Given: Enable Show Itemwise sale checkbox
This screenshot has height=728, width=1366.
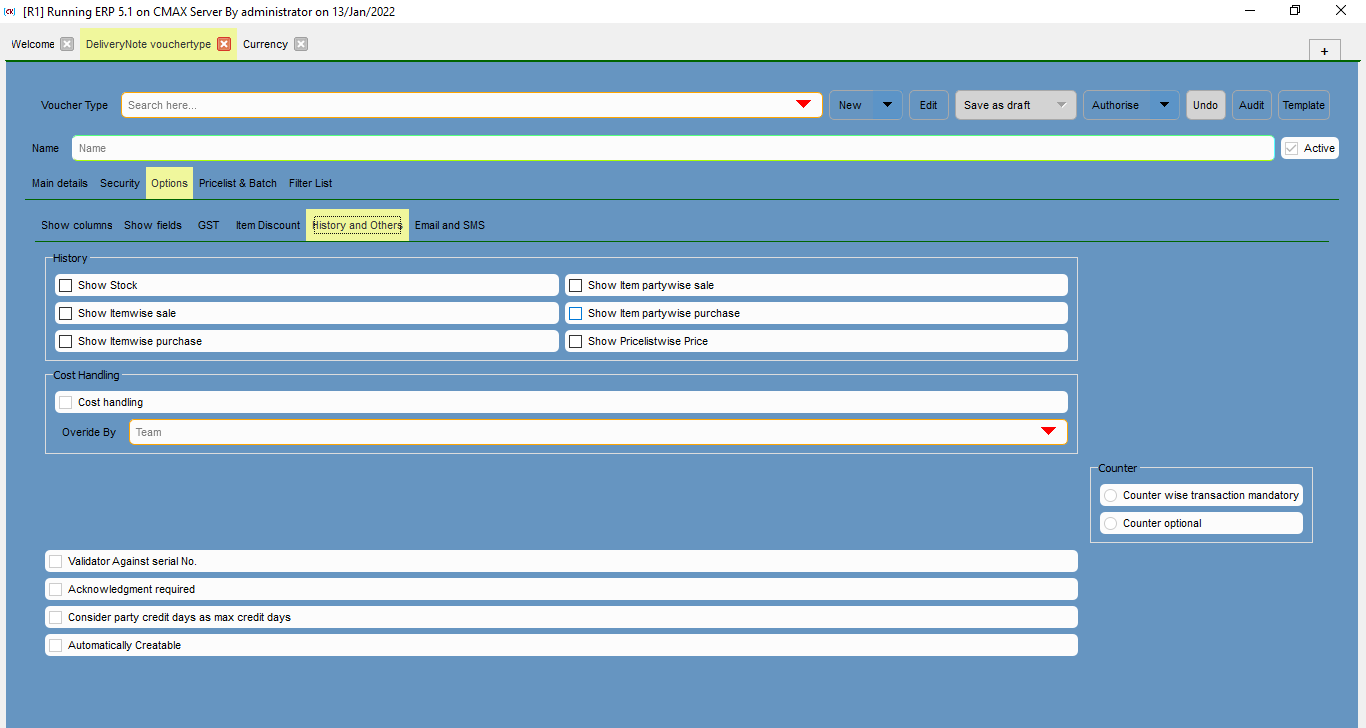Looking at the screenshot, I should [66, 313].
